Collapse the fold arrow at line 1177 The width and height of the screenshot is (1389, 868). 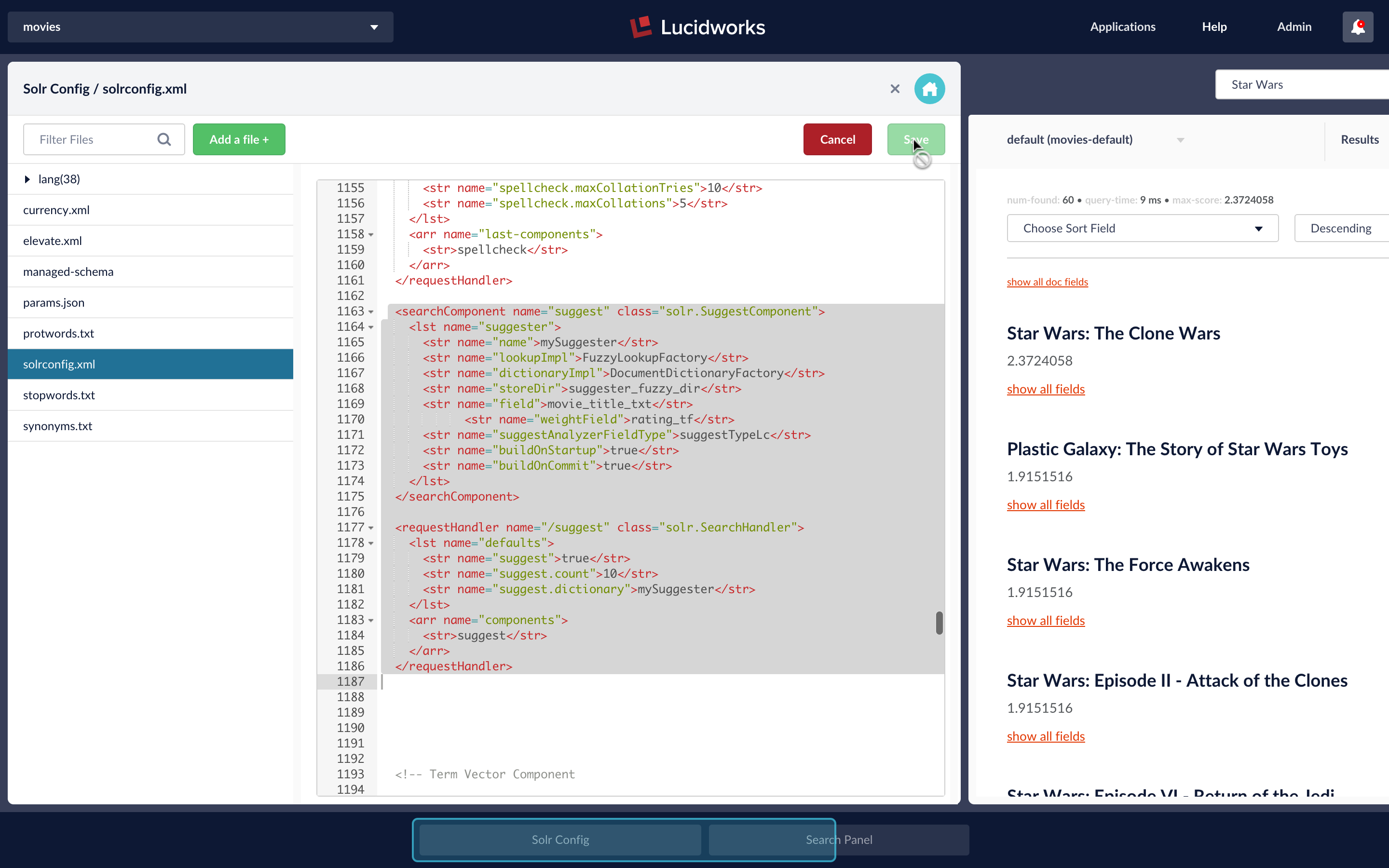pyautogui.click(x=371, y=528)
